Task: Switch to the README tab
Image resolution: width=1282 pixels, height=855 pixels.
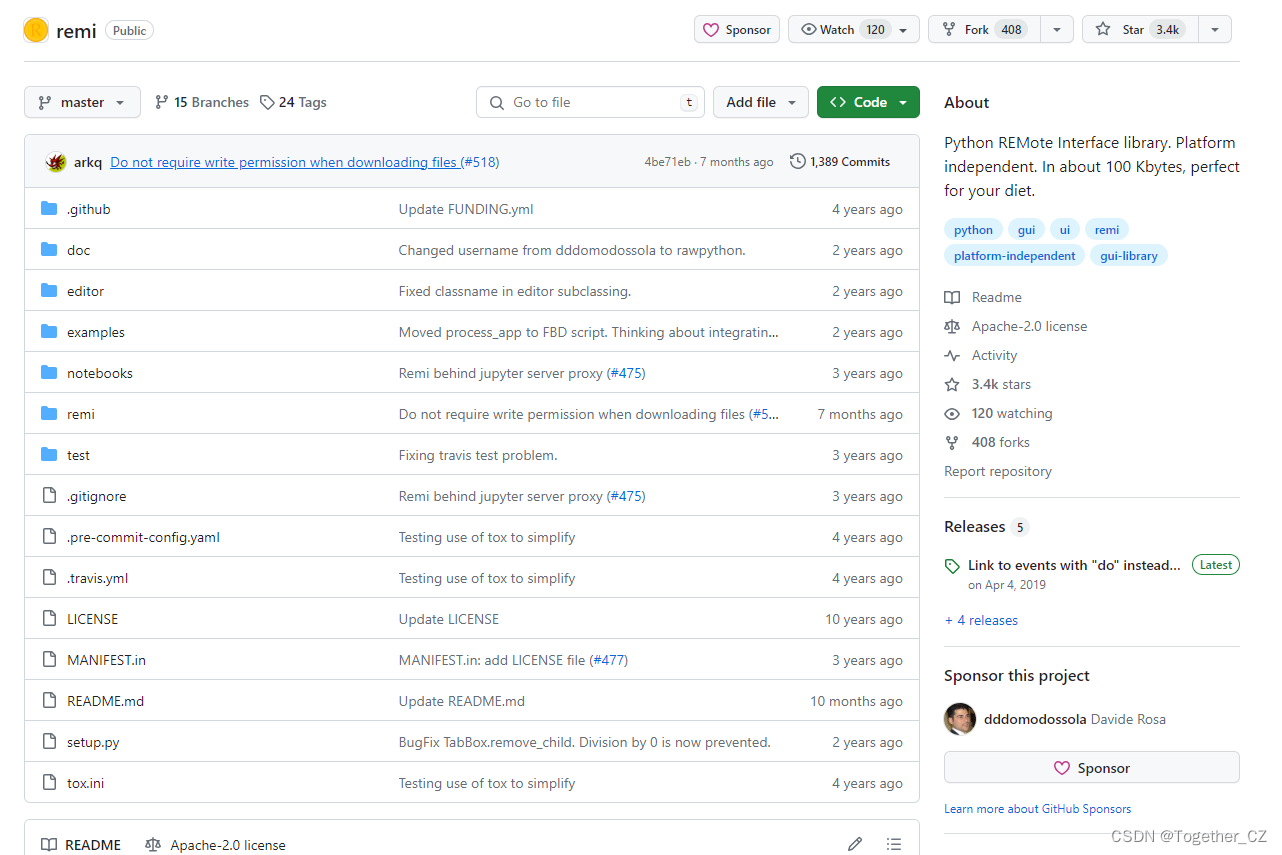Action: tap(81, 845)
